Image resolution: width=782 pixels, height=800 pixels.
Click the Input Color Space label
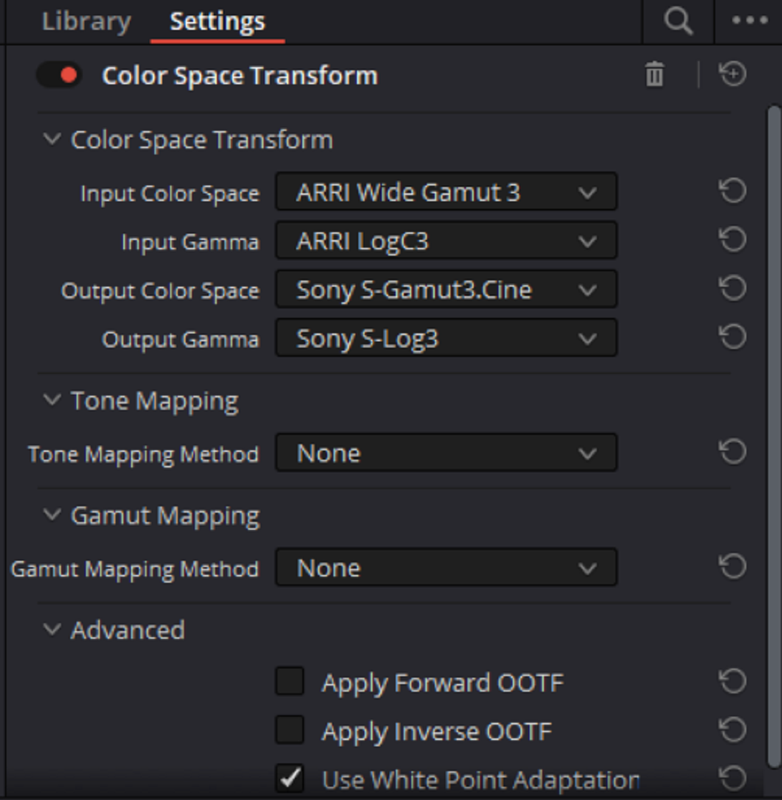[x=170, y=193]
